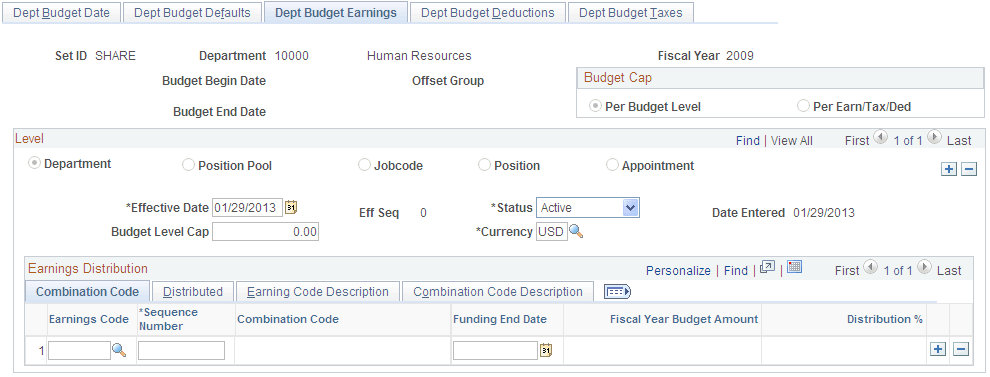Viewport: 990px width, 377px height.
Task: Select the Combination Code grid tab
Action: [87, 291]
